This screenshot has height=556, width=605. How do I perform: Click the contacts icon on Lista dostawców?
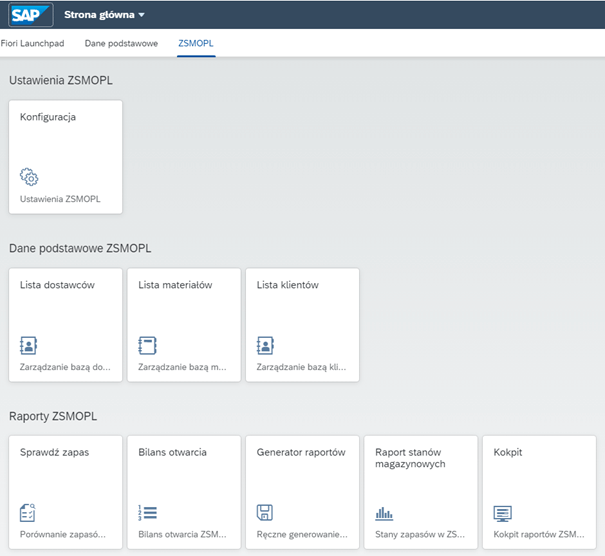(x=28, y=345)
